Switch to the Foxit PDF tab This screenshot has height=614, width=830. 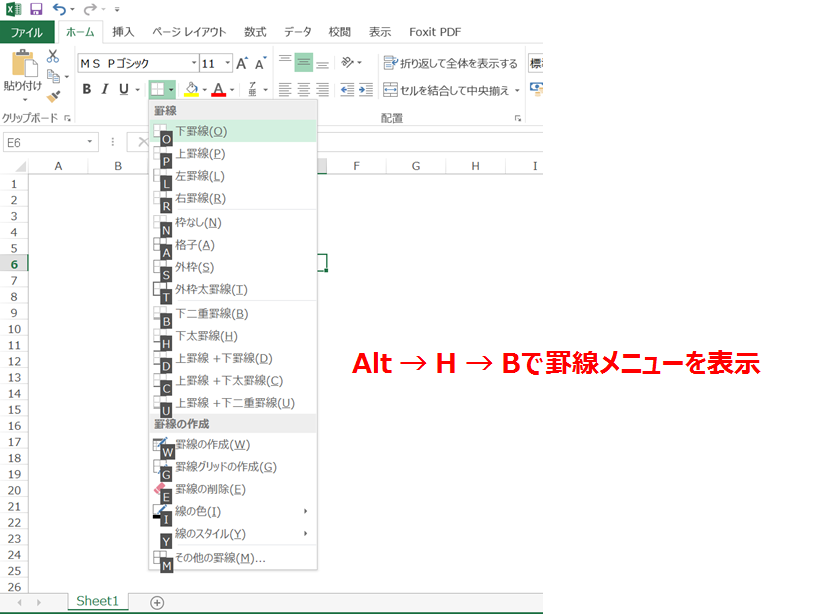coord(435,32)
